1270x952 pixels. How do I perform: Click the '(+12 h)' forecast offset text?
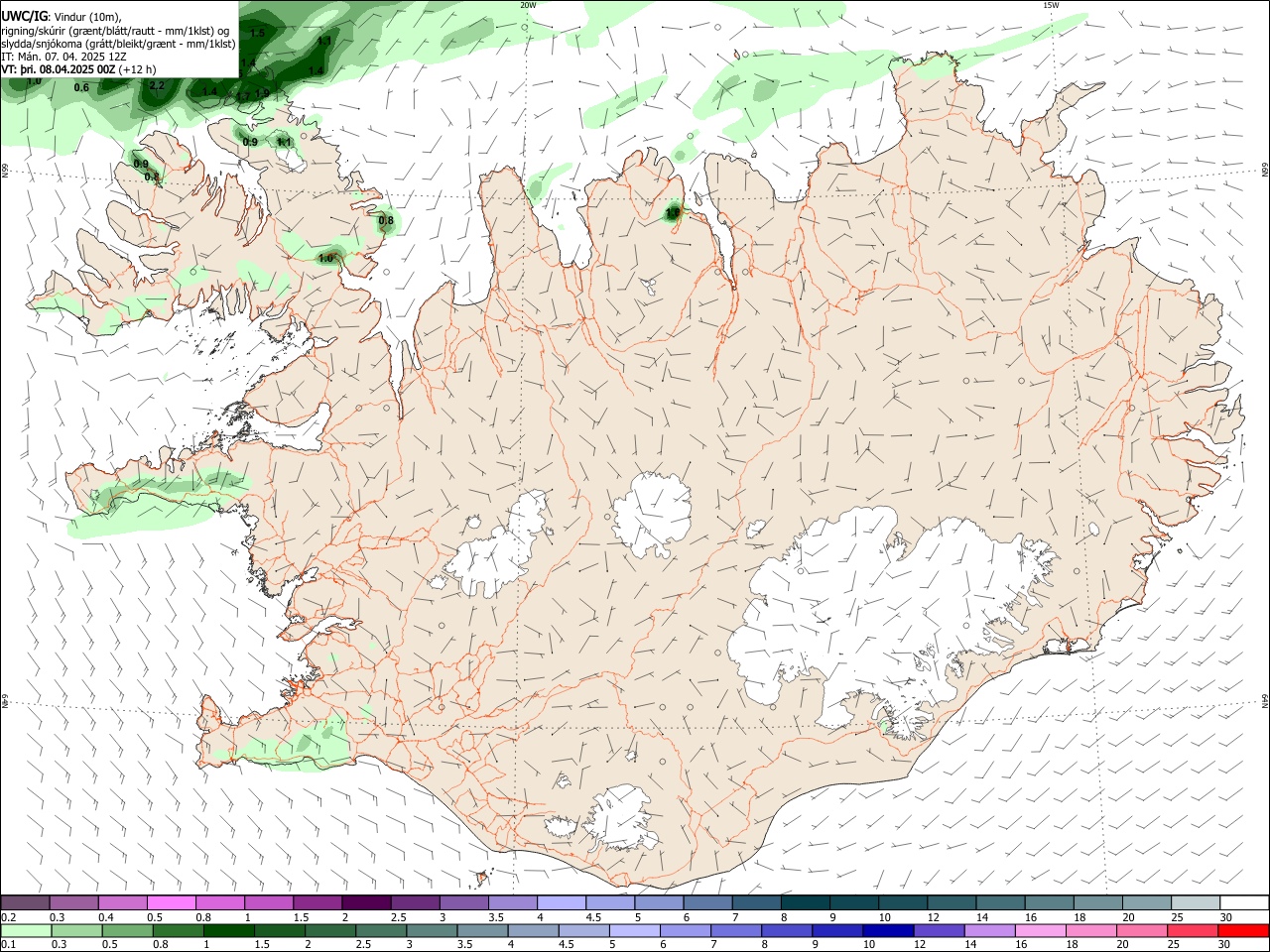[137, 69]
